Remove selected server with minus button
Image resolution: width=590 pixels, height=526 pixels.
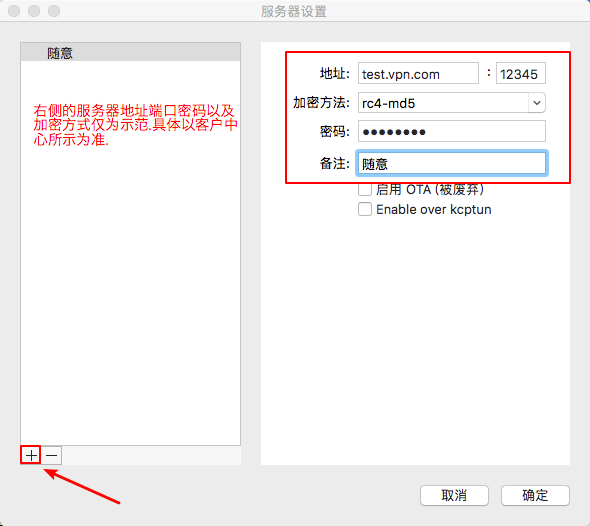tap(52, 455)
